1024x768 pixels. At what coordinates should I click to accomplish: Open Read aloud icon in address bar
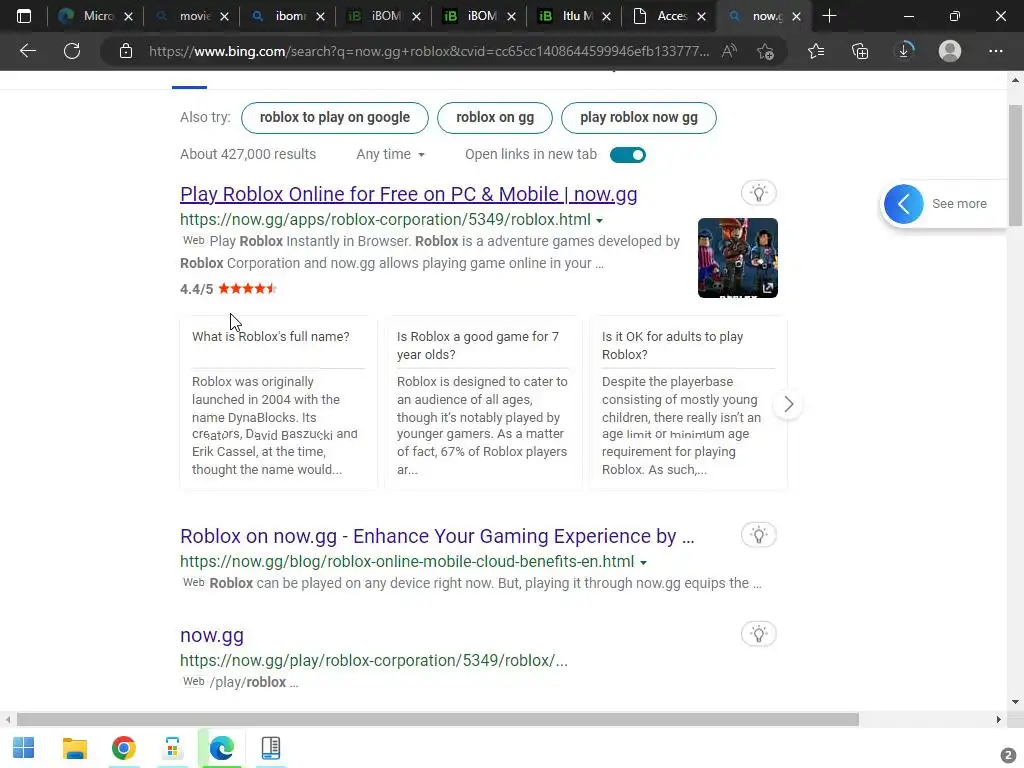(729, 51)
